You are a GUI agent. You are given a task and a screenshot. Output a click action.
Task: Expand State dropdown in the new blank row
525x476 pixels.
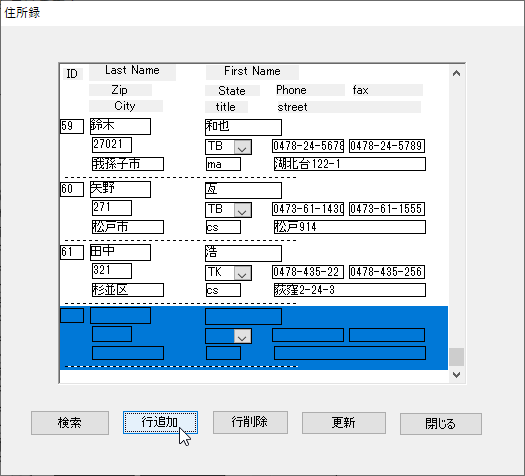click(x=242, y=336)
